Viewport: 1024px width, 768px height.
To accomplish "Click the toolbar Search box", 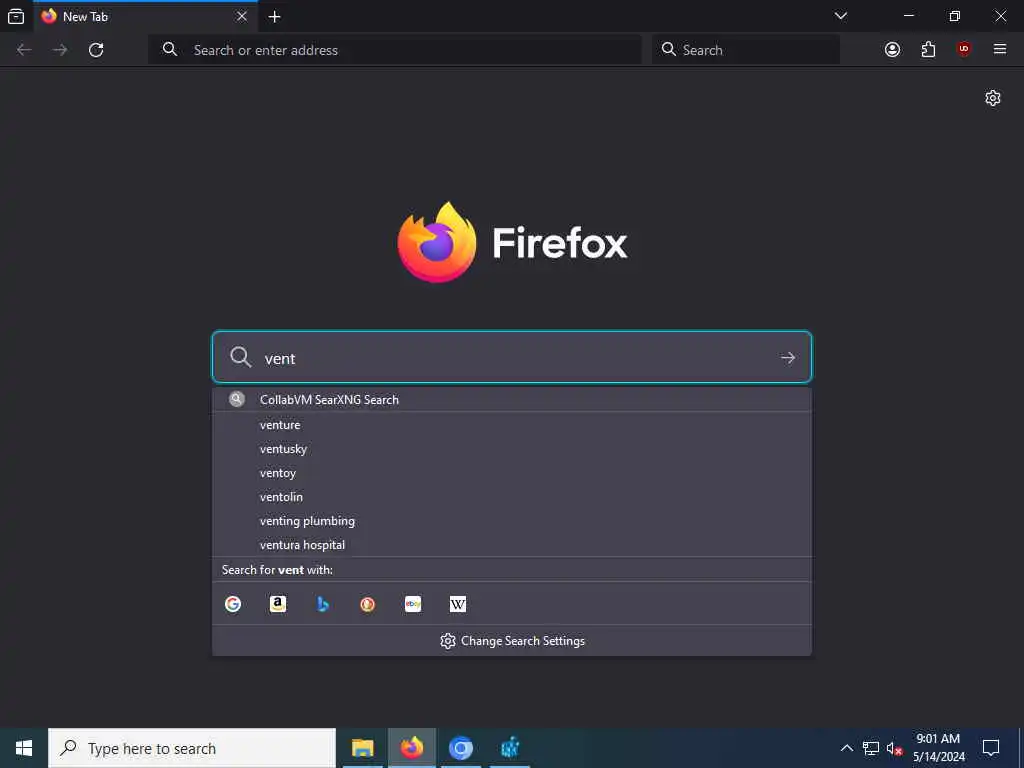I will (x=746, y=50).
